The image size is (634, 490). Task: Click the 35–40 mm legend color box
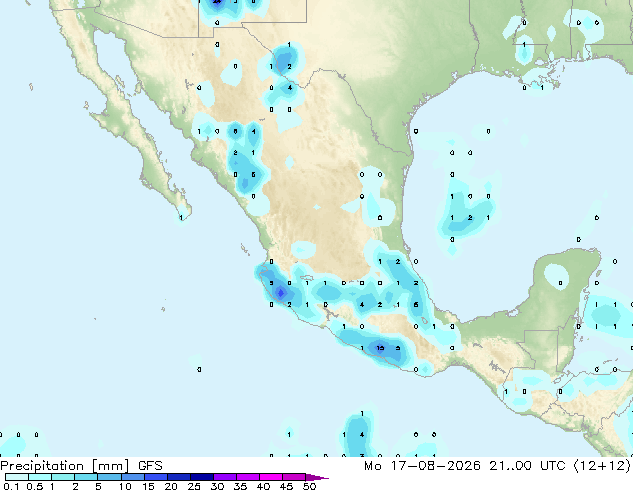coord(247,477)
